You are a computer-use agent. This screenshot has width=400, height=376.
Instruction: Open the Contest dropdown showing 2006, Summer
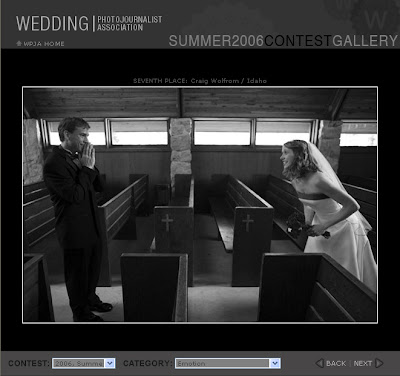[83, 363]
